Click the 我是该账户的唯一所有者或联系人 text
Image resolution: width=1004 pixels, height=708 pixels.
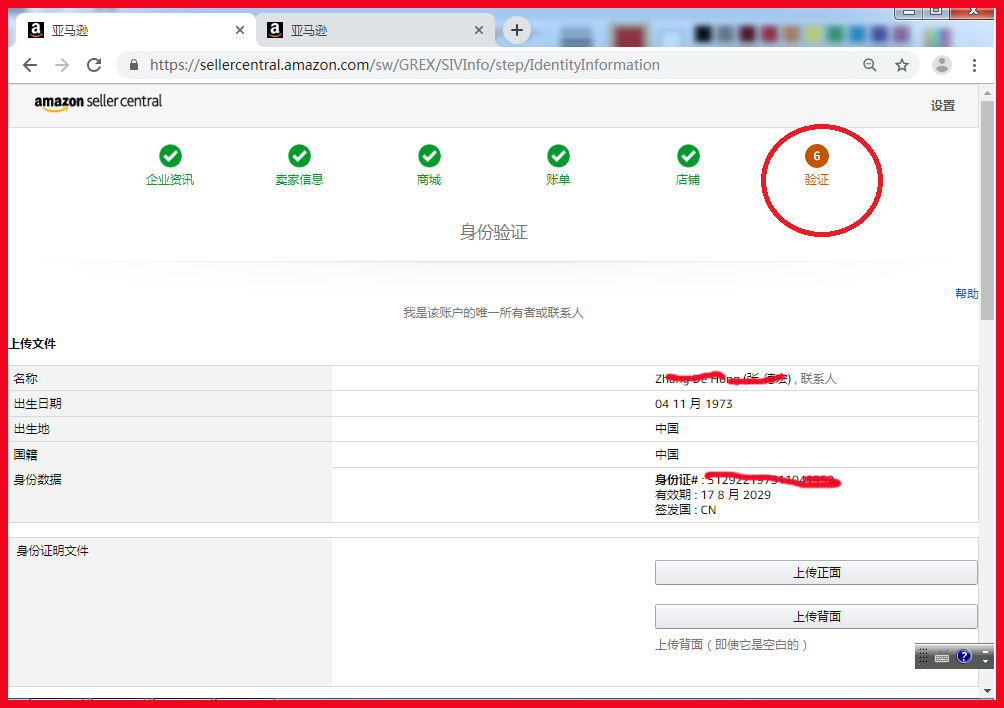[x=493, y=312]
